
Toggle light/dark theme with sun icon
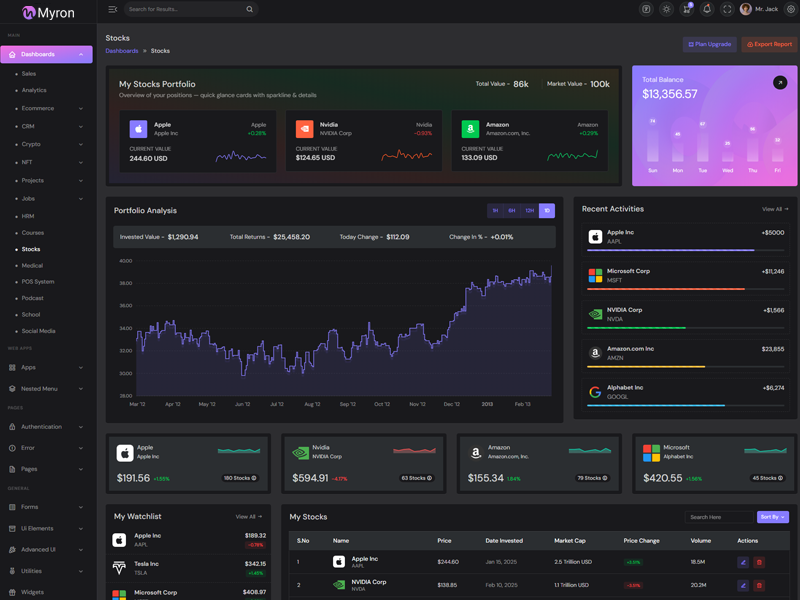(x=666, y=9)
